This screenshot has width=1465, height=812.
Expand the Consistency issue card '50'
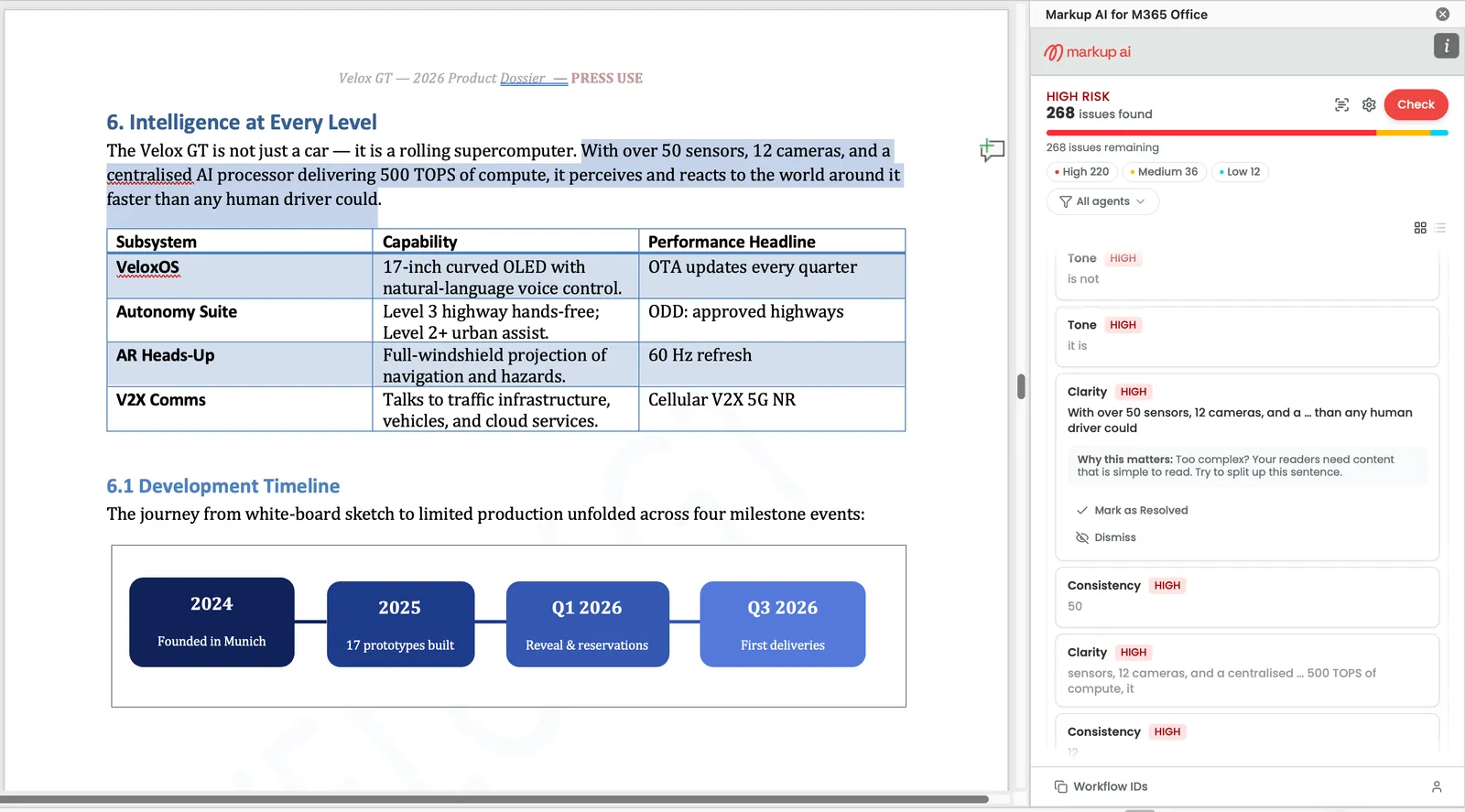(1247, 597)
